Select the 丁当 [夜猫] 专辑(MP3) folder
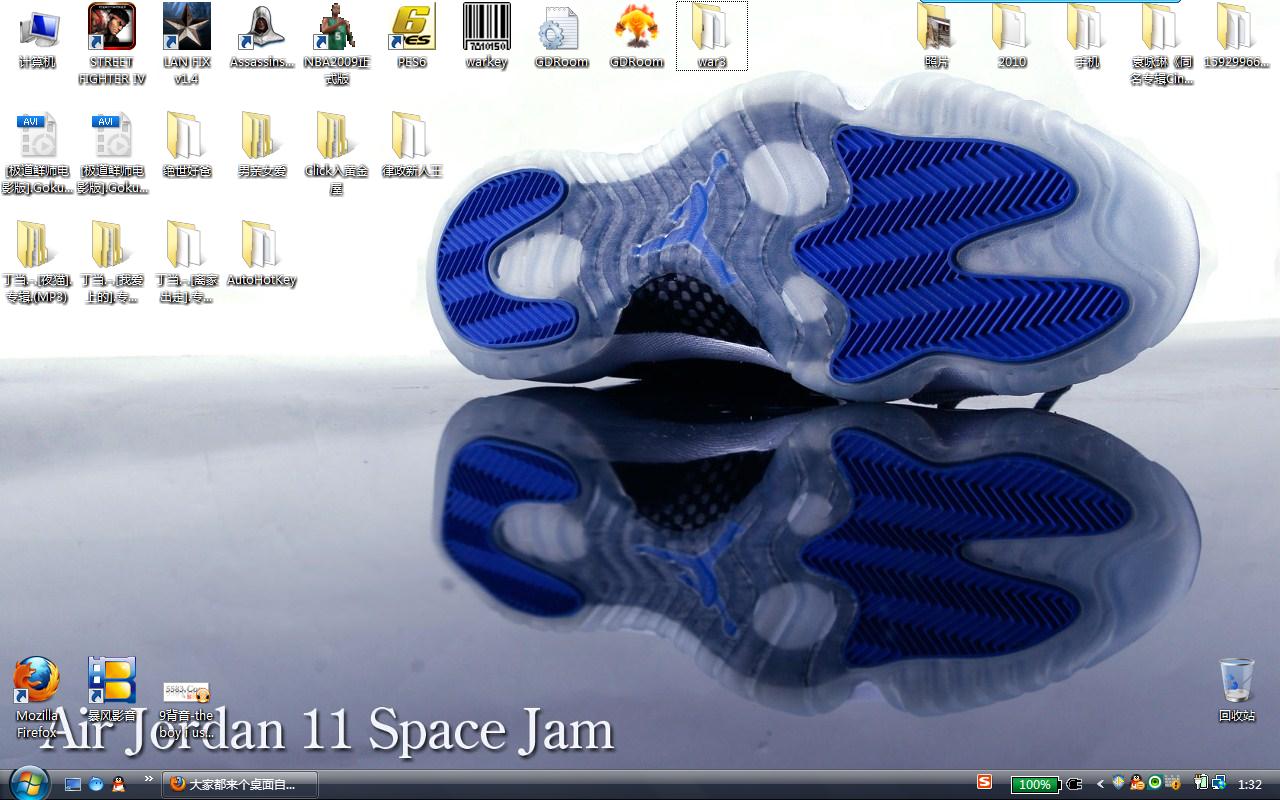1280x800 pixels. pyautogui.click(x=37, y=262)
